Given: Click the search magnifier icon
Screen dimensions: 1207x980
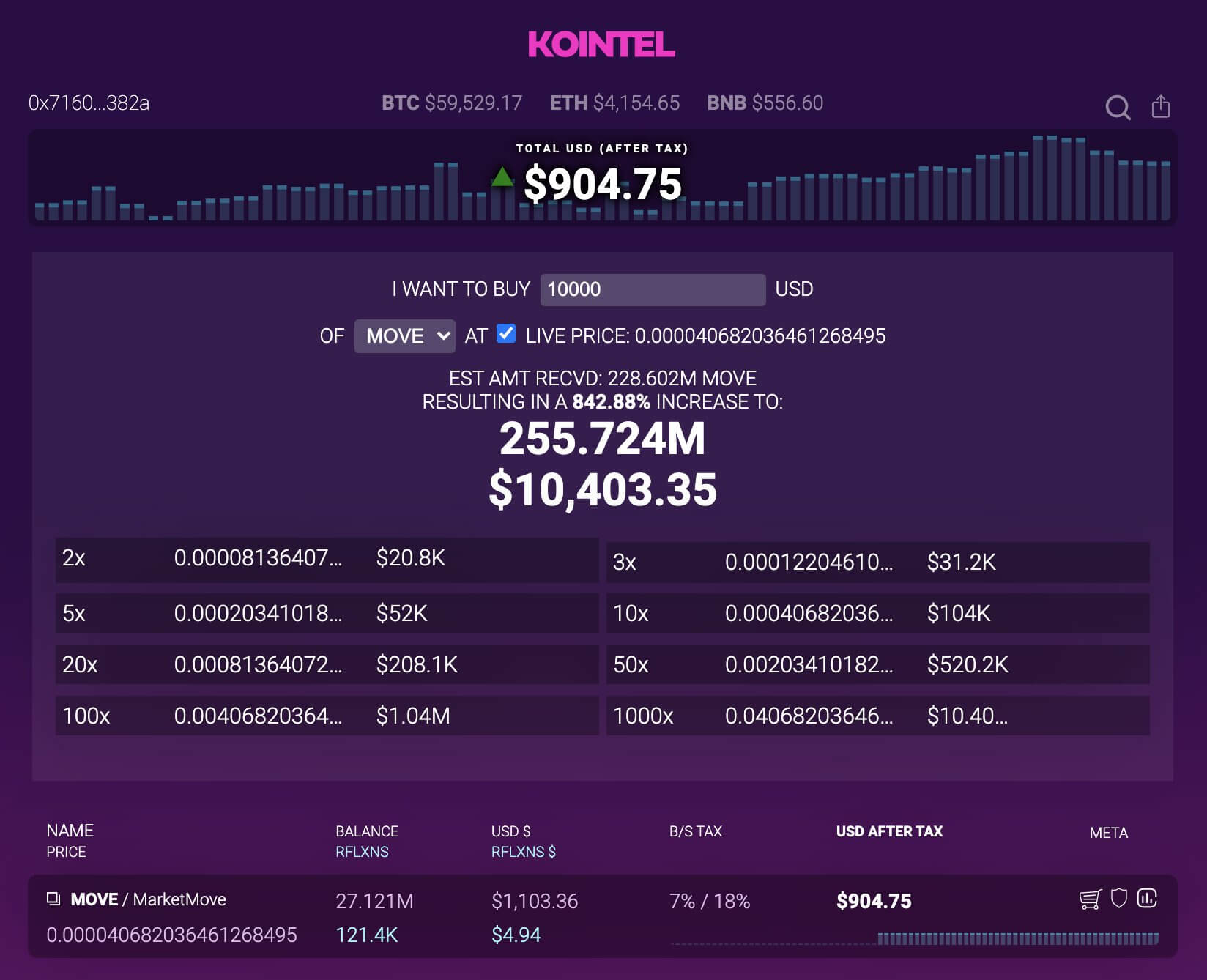Looking at the screenshot, I should click(x=1118, y=108).
